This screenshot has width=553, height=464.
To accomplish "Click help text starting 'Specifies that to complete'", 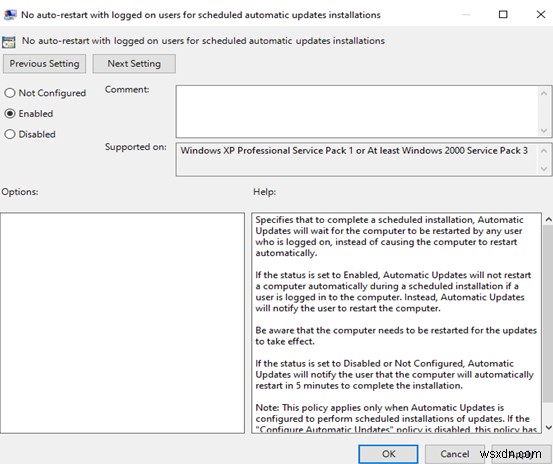I will click(389, 236).
